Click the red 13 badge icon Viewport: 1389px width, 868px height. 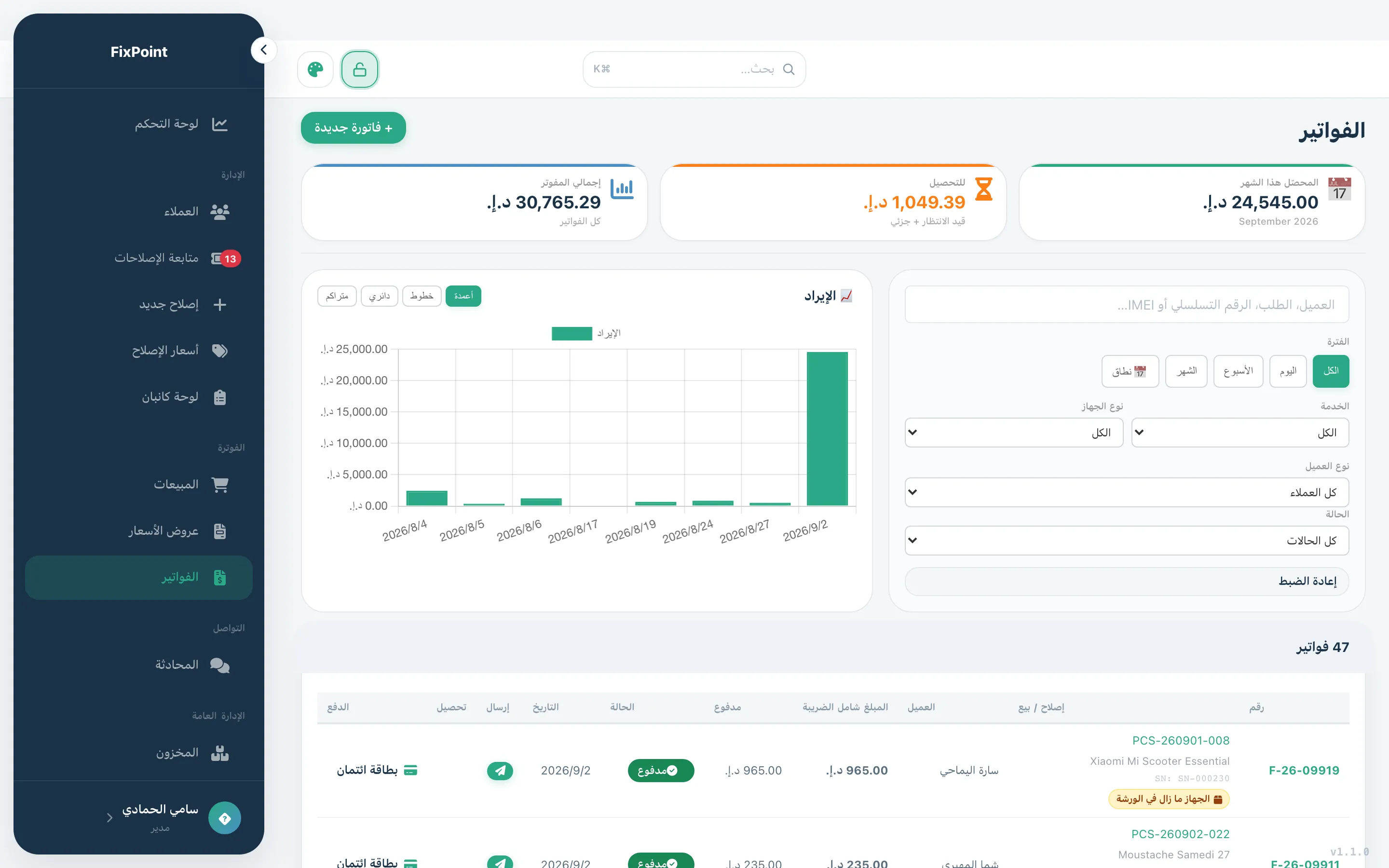point(230,259)
